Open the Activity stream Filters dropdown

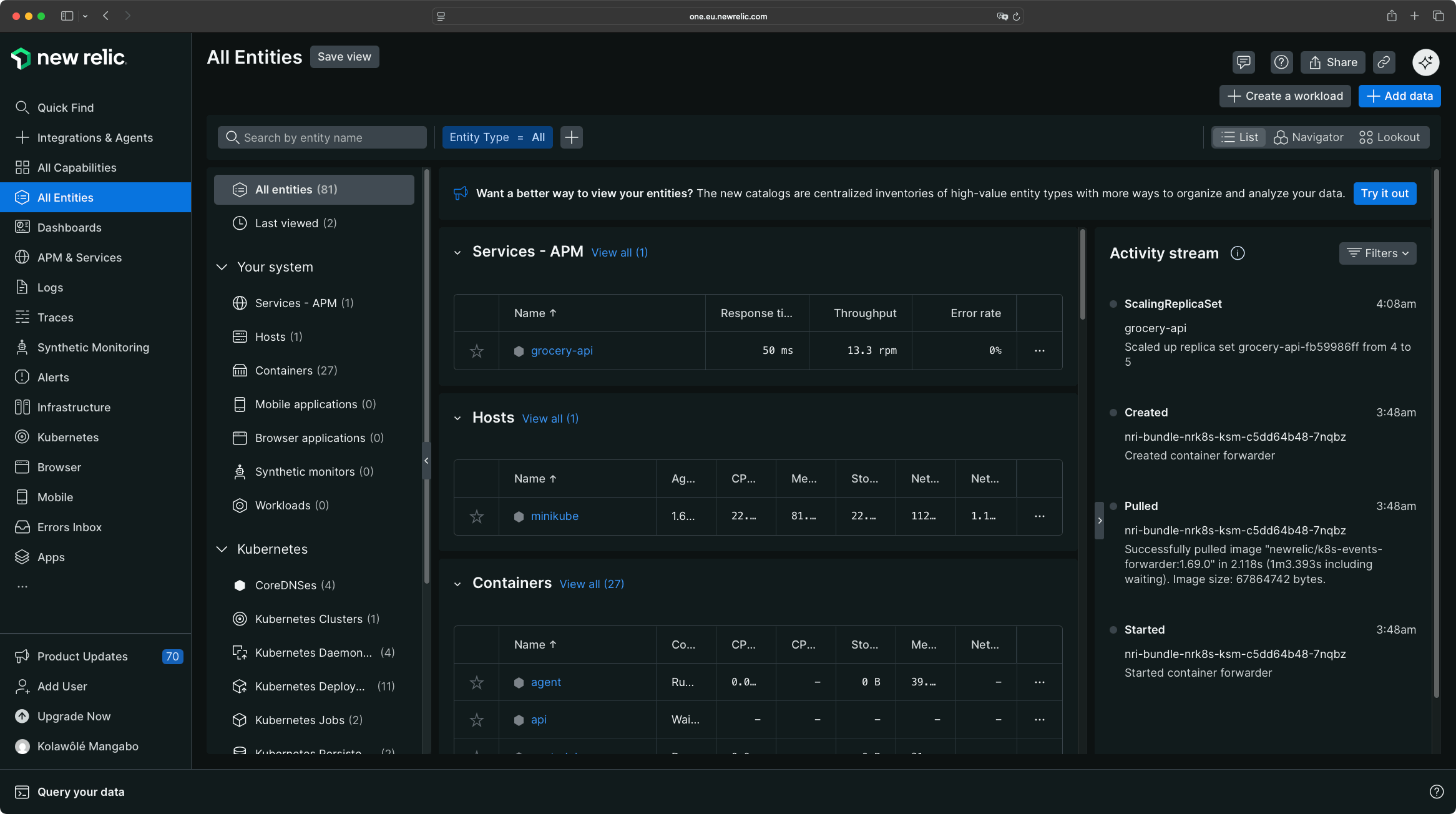point(1377,253)
